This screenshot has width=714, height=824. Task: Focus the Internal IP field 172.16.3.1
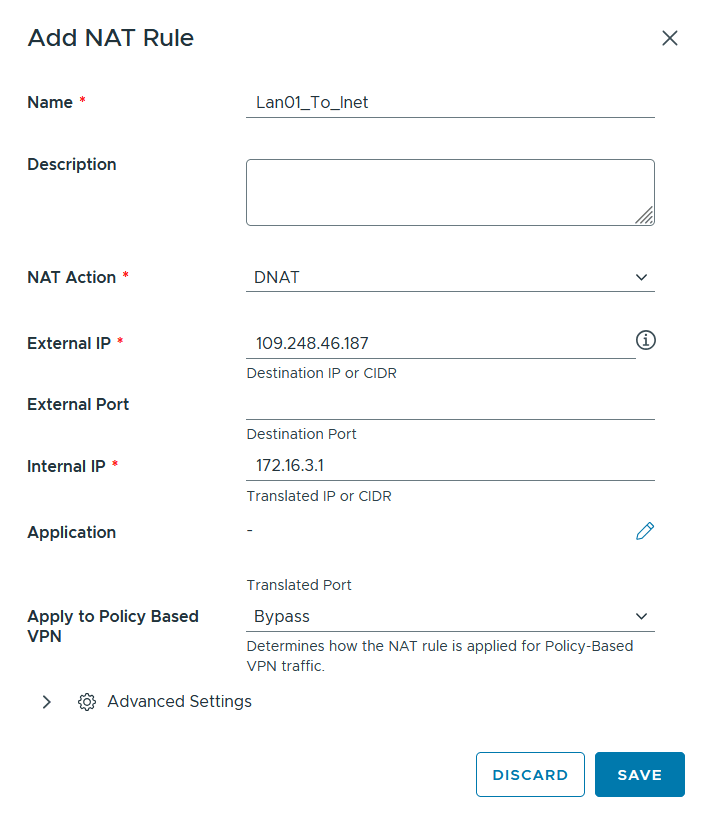[x=450, y=466]
